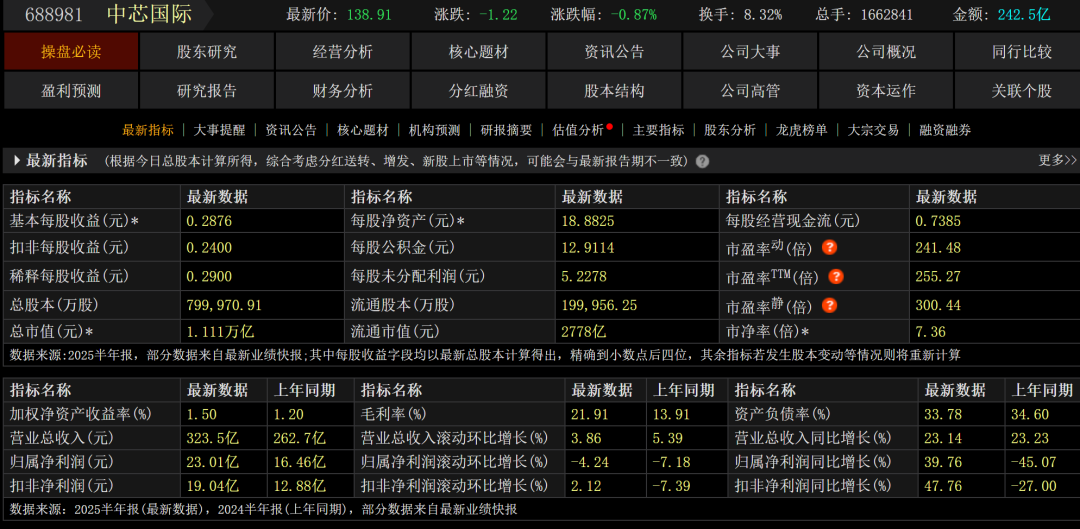The height and width of the screenshot is (529, 1080).
Task: Select the 财务分析 tab
Action: tap(342, 90)
